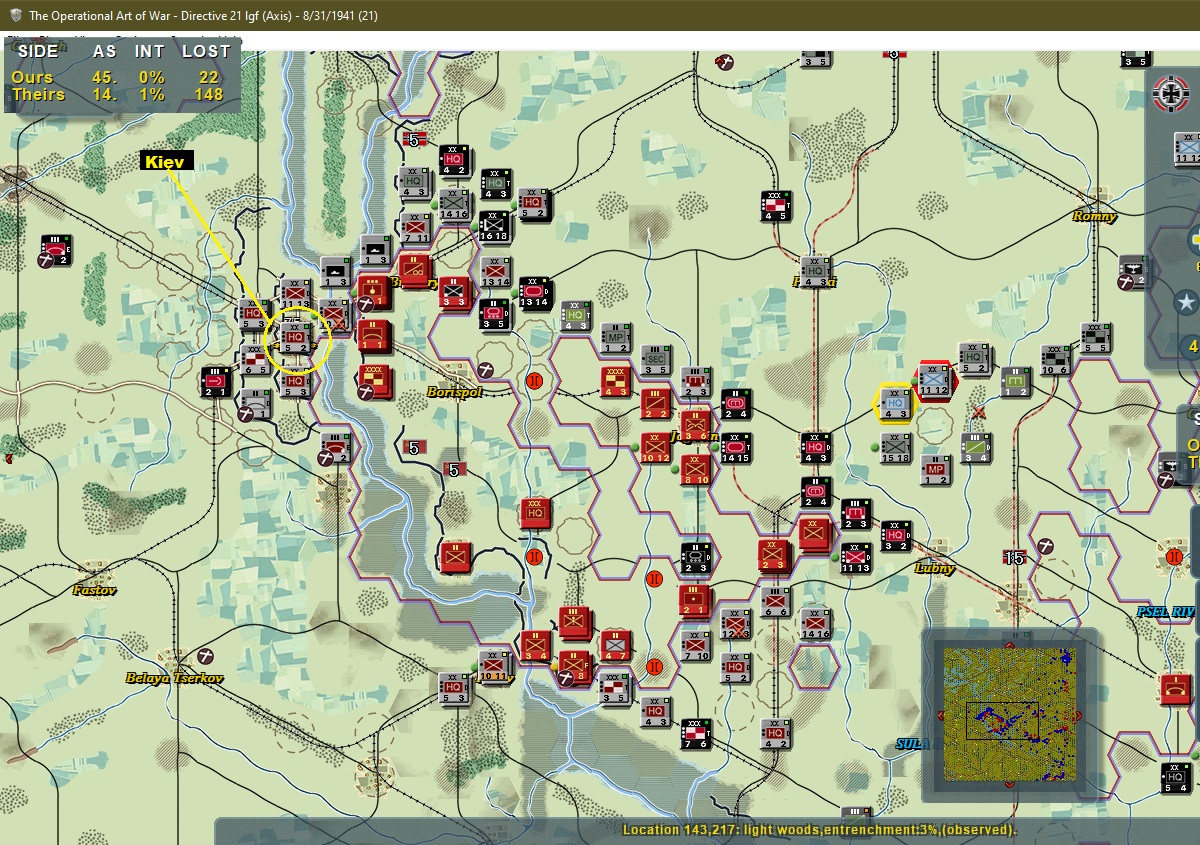Viewport: 1200px width, 845px height.
Task: Select the yellow-highlighted blue HQ 4-3 counter
Action: point(894,403)
